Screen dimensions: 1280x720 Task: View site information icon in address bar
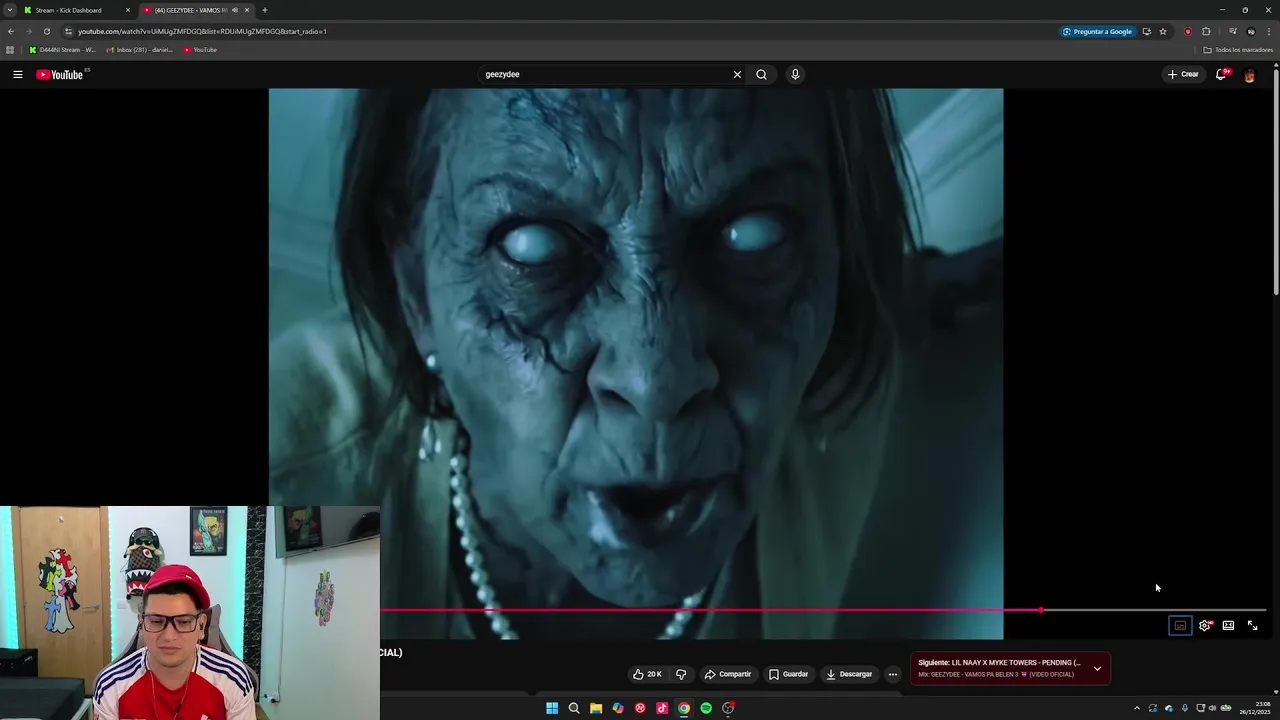(x=67, y=31)
